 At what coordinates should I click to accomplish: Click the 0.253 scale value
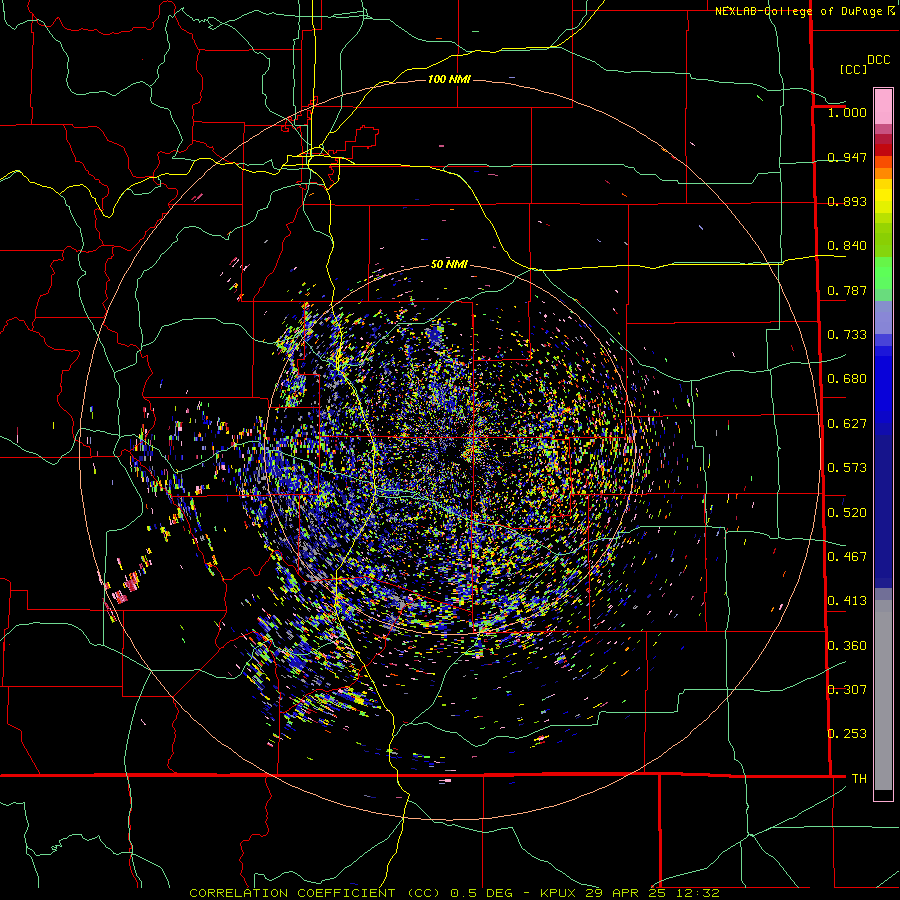click(x=847, y=734)
